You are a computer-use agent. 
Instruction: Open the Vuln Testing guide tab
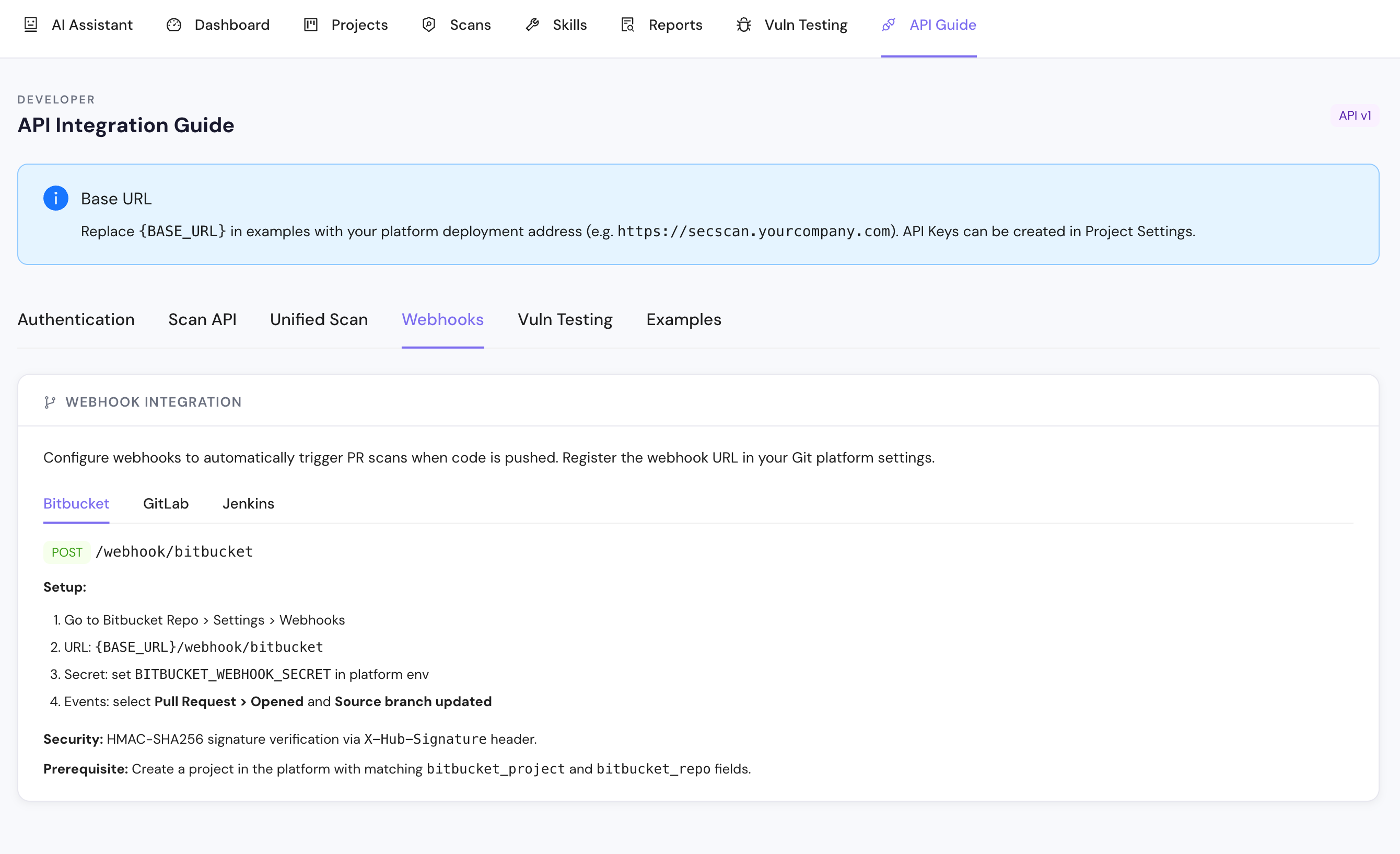coord(565,319)
